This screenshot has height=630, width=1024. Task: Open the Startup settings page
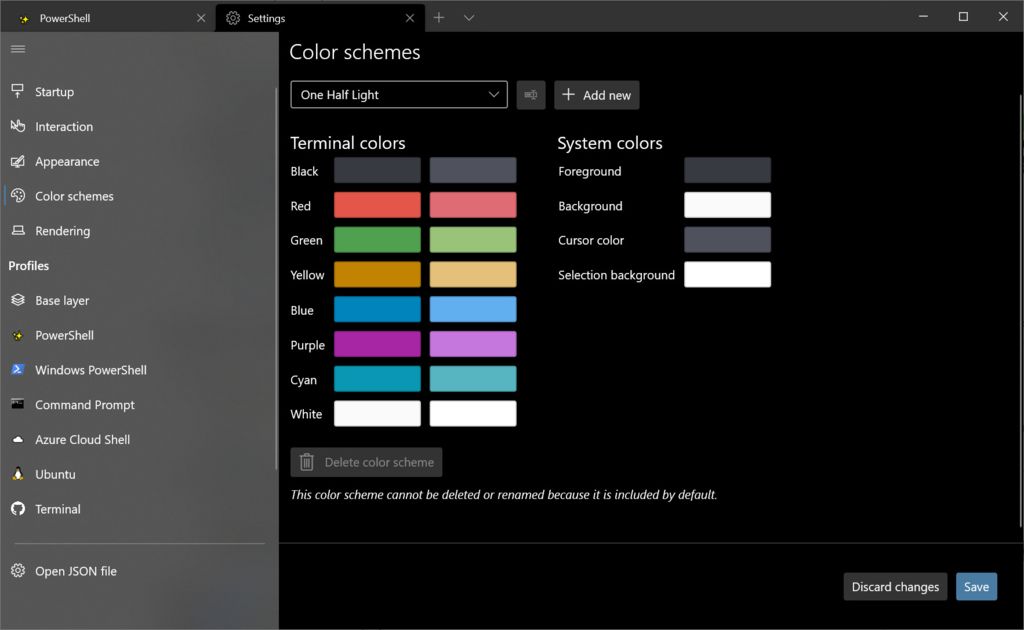pyautogui.click(x=139, y=91)
